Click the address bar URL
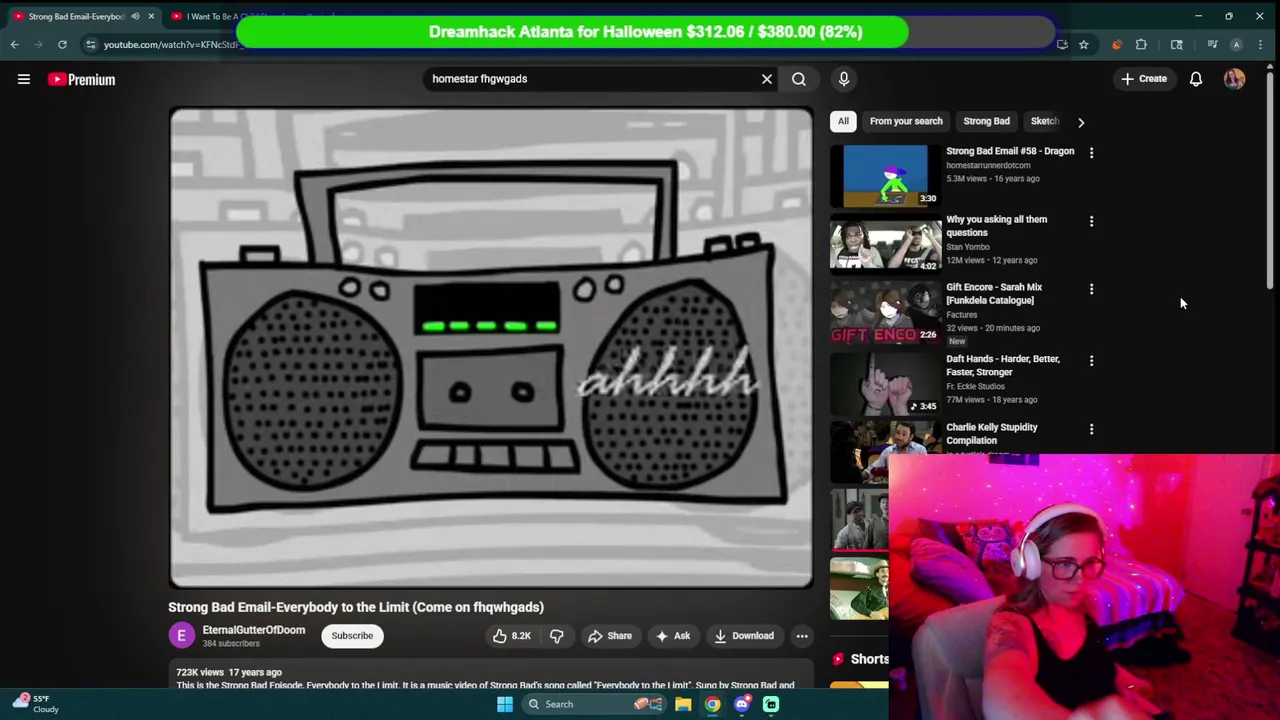 [x=170, y=44]
